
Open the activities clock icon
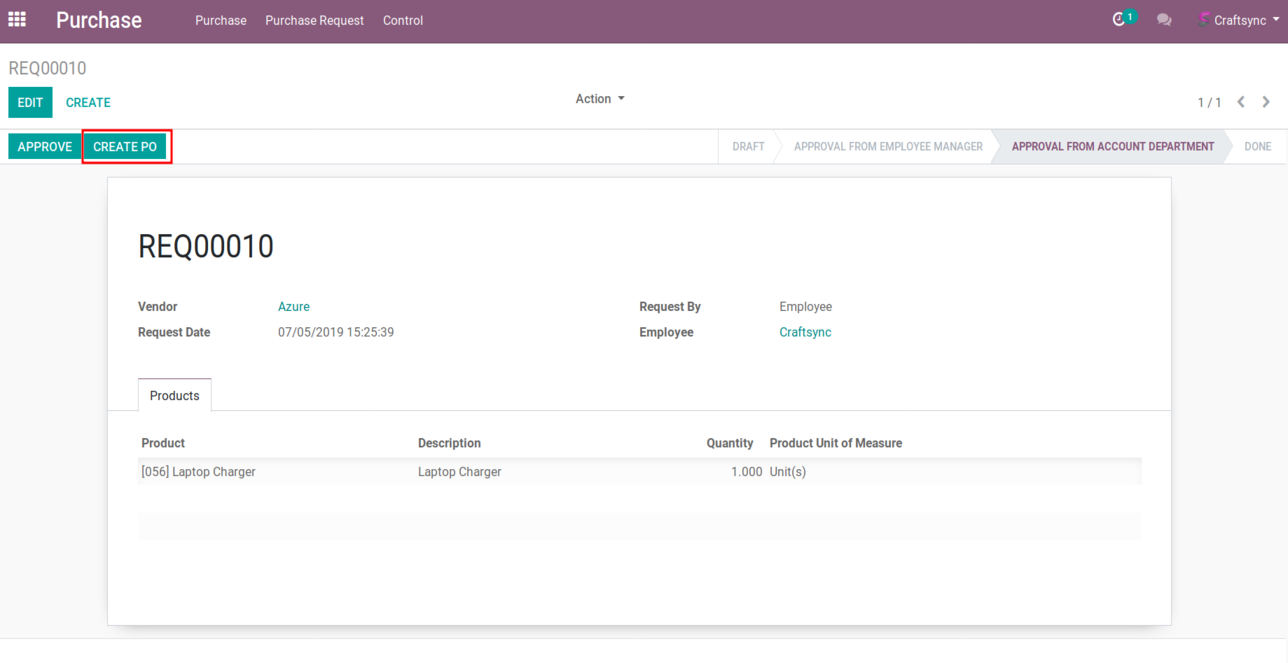point(1121,20)
